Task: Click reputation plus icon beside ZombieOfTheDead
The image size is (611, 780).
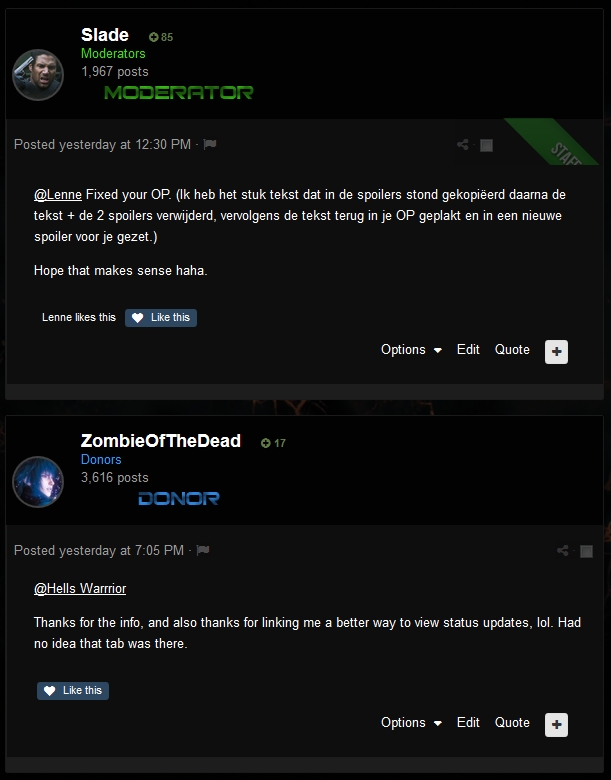Action: 266,443
